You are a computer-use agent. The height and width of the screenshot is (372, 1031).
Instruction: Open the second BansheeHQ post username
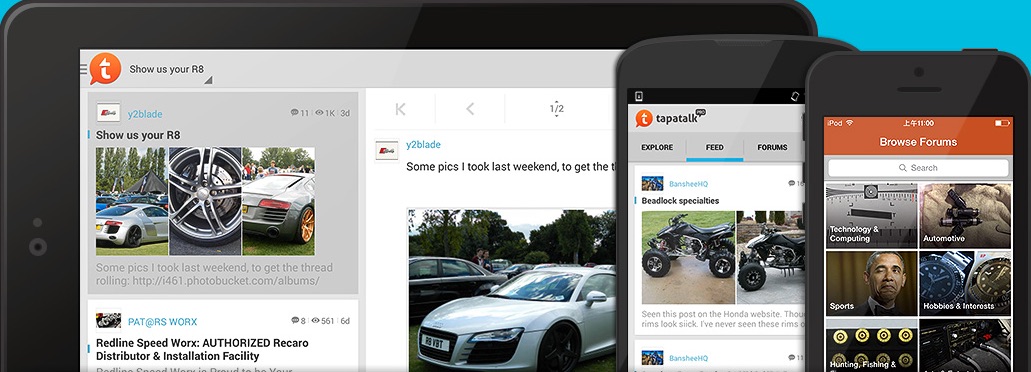pyautogui.click(x=688, y=358)
